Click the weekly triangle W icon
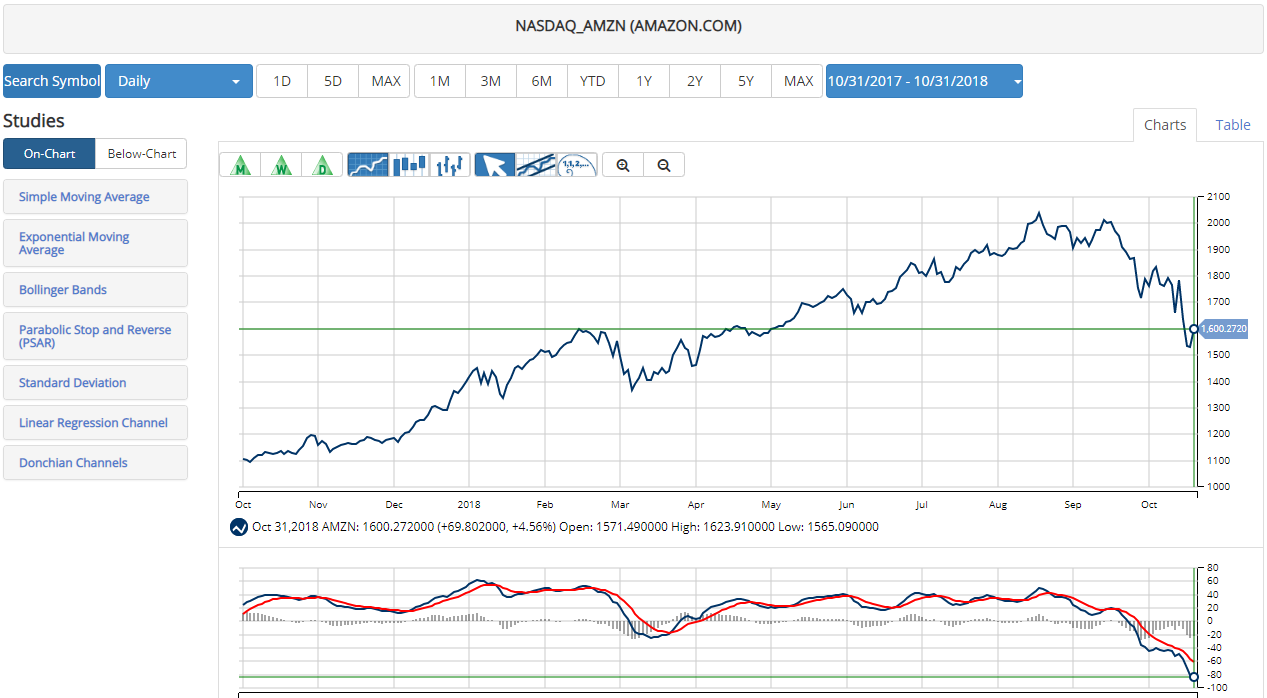 [281, 165]
